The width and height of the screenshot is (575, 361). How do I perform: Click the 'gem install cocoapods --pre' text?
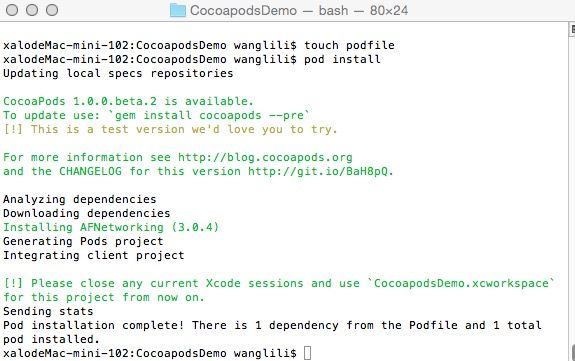(x=209, y=115)
